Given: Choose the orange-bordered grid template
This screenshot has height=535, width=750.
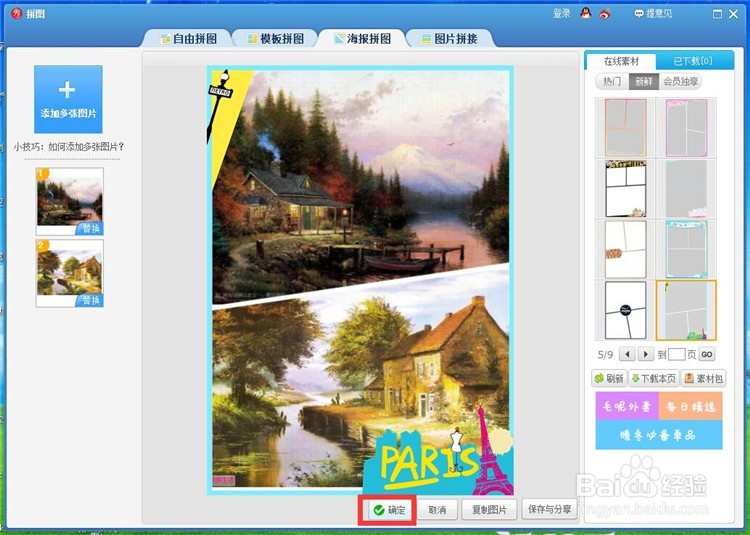Looking at the screenshot, I should click(x=626, y=128).
